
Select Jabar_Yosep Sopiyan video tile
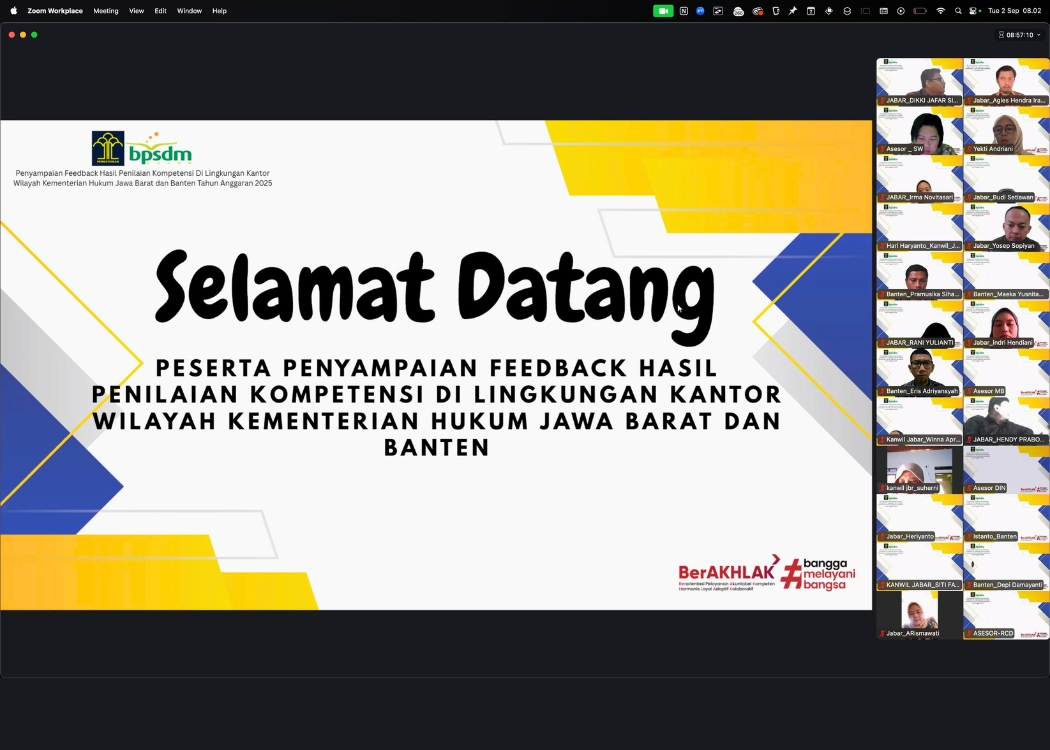pyautogui.click(x=1006, y=227)
